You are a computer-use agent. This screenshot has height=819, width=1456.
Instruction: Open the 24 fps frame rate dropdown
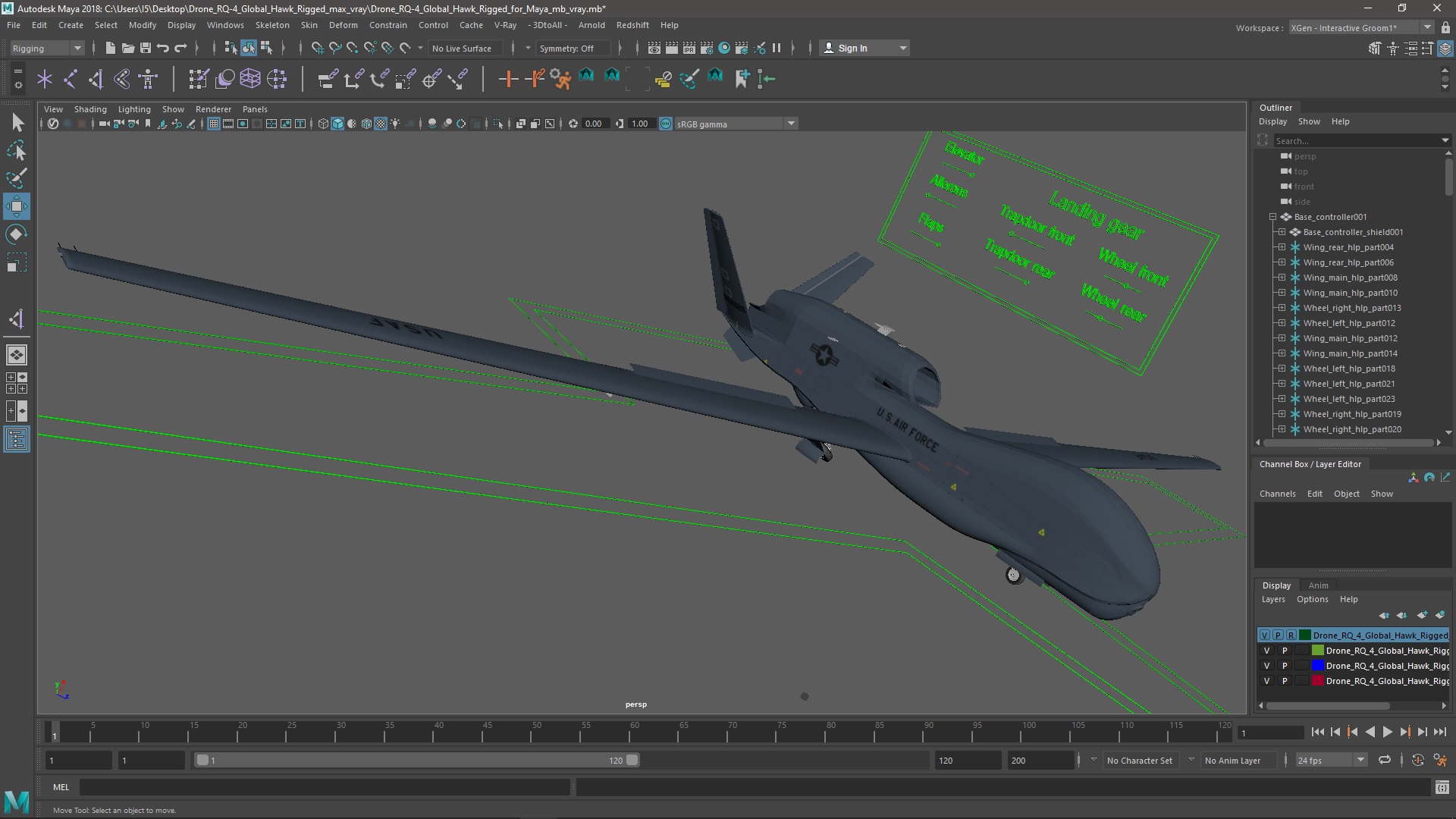click(1331, 760)
